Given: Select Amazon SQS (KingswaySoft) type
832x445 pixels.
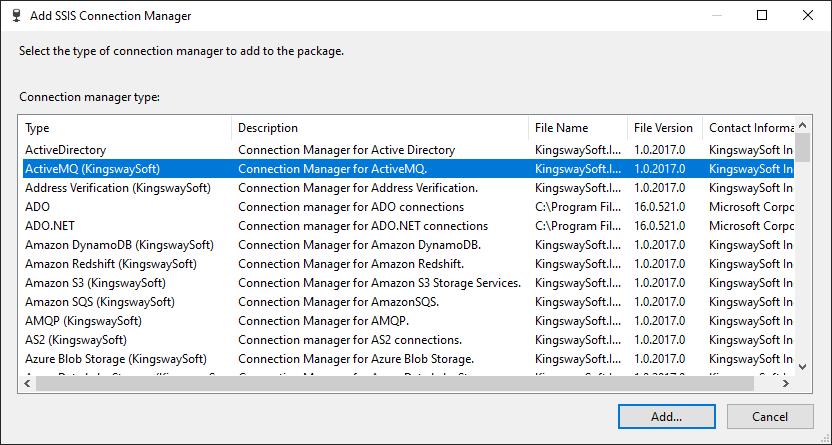Looking at the screenshot, I should [x=100, y=302].
